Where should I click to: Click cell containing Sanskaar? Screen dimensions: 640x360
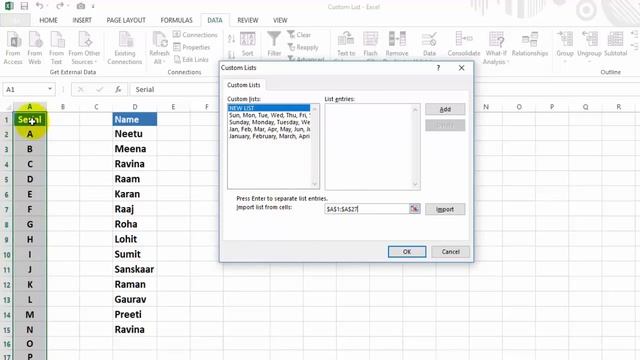[135, 269]
